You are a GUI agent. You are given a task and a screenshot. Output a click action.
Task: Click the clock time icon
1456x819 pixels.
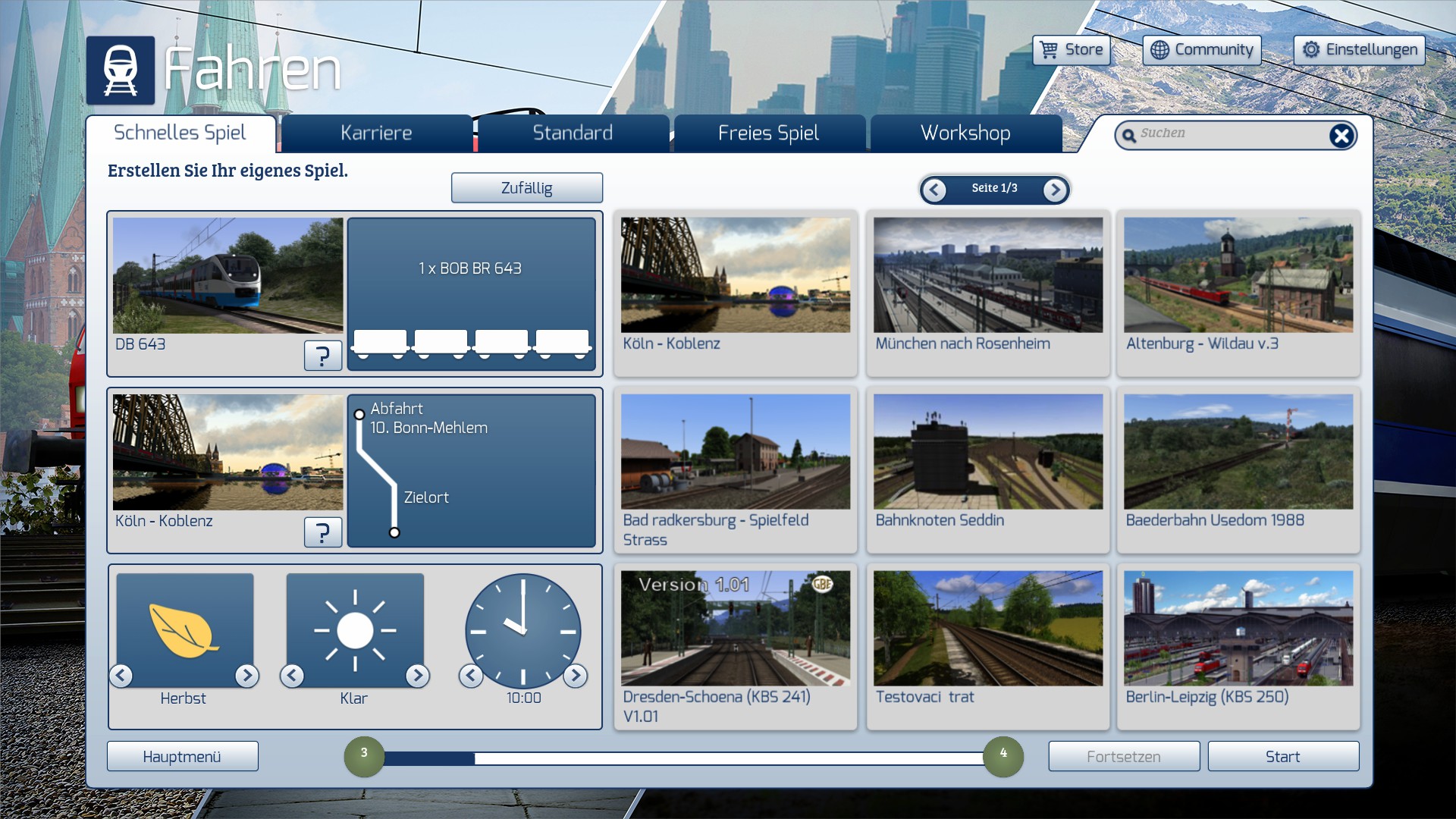point(522,629)
